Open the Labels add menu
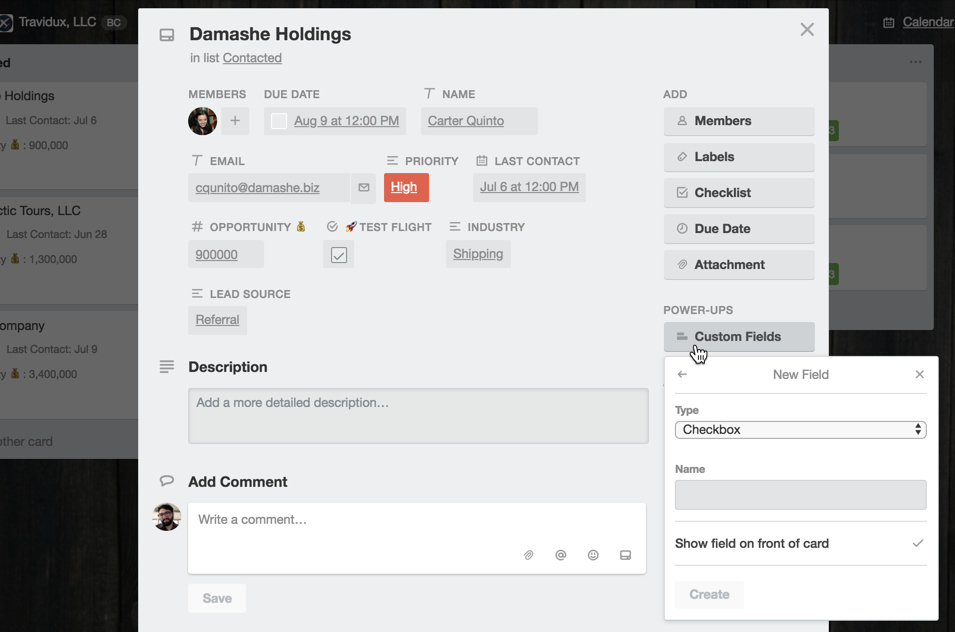This screenshot has height=632, width=955. 739,157
